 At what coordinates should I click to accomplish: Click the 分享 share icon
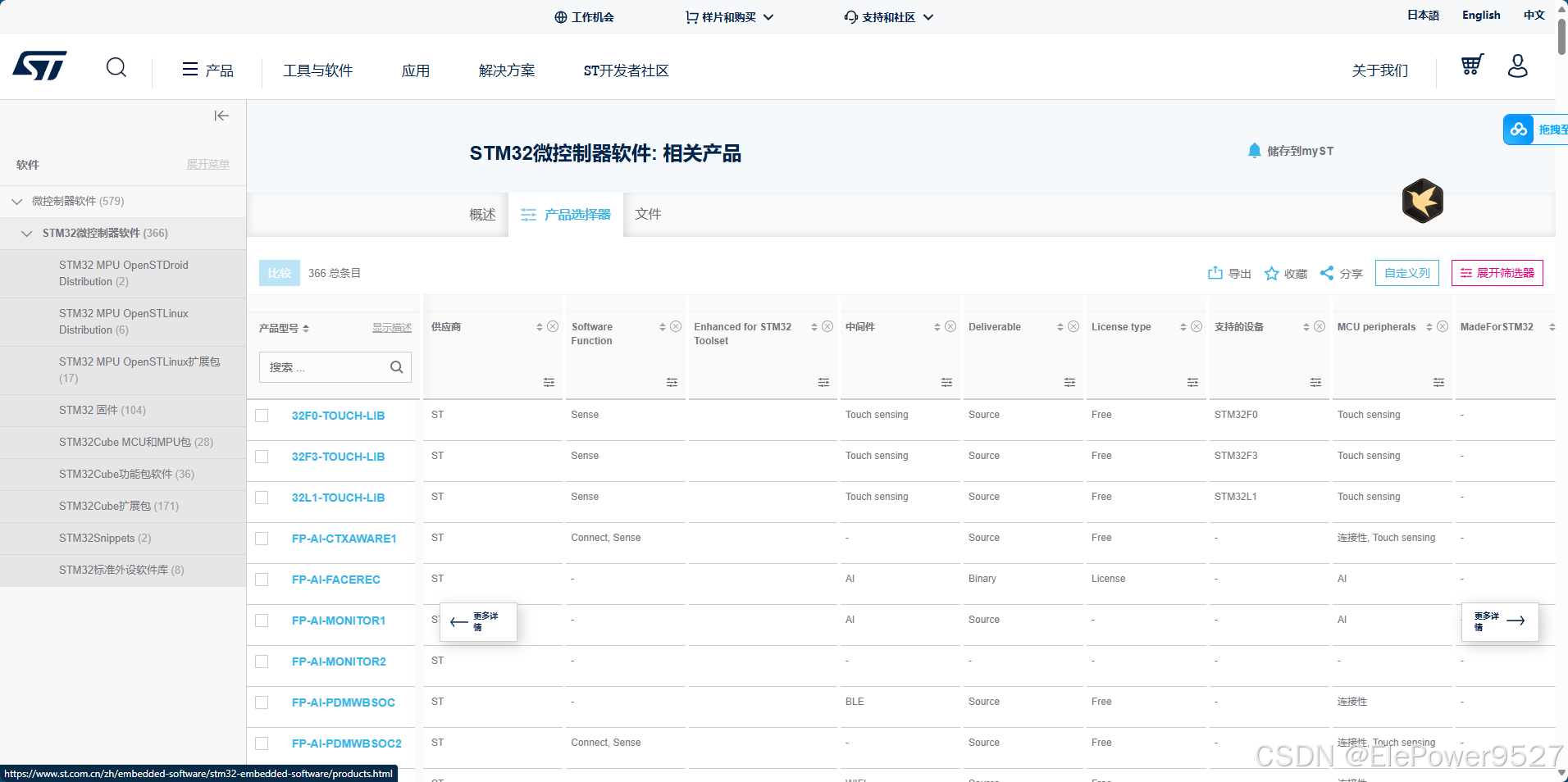1327,273
